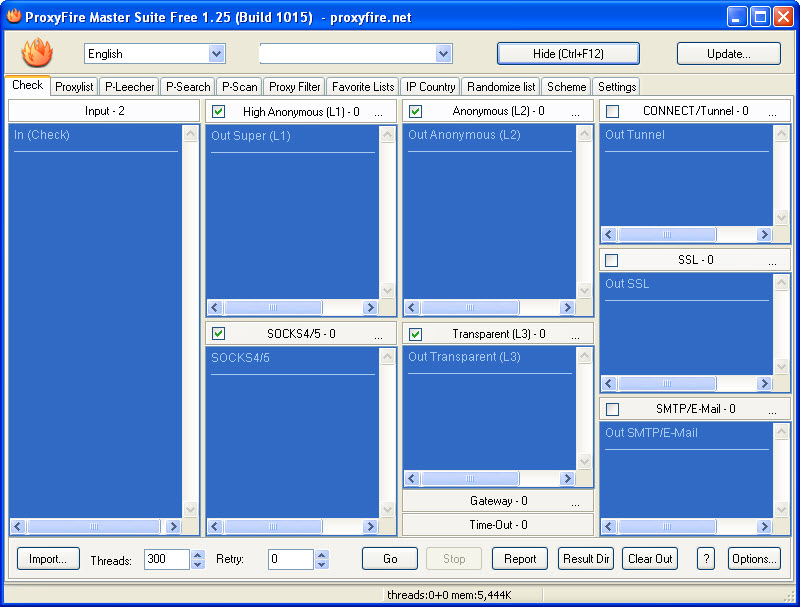Viewport: 800px width, 607px height.
Task: Uncheck the High Anonymous (L1) checkbox
Action: 218,111
